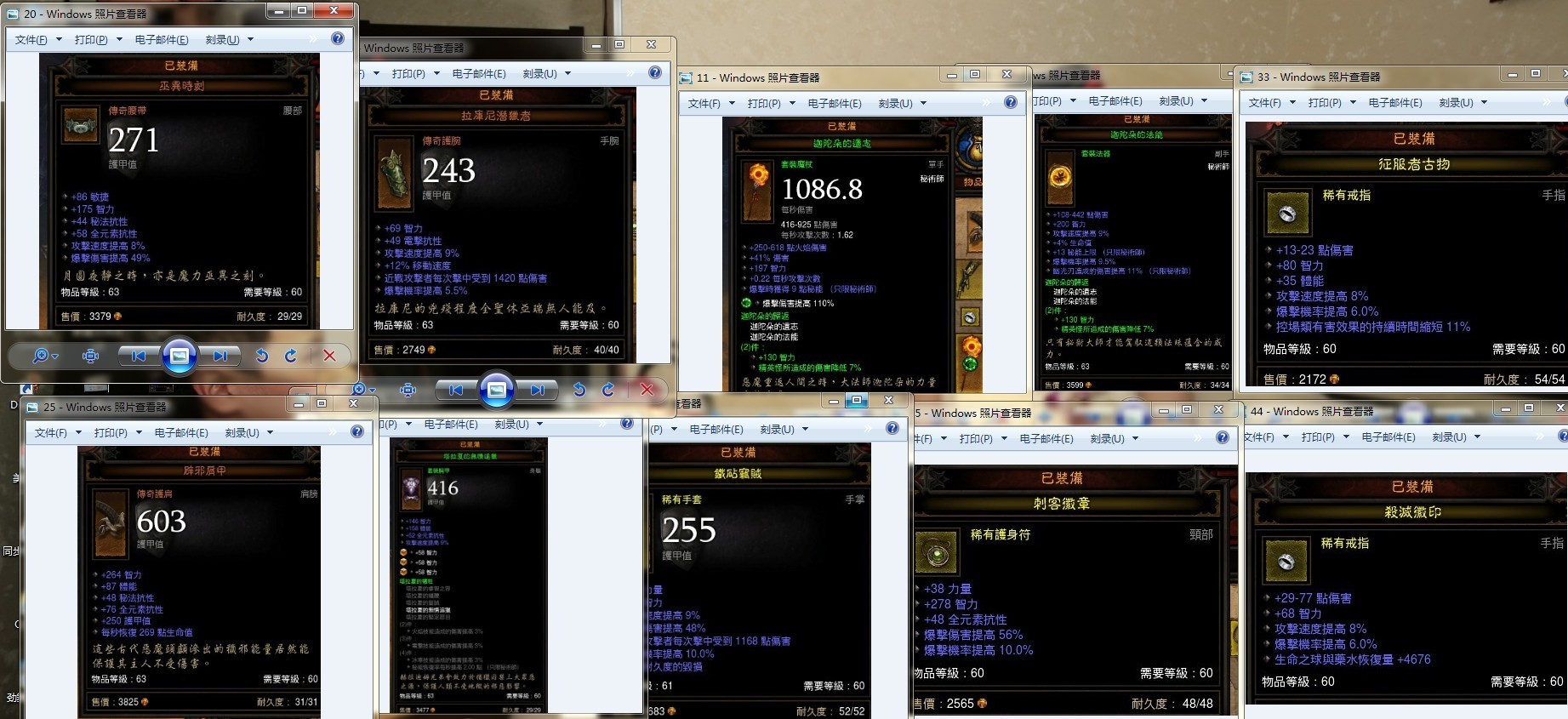Screen dimensions: 1568x719
Task: Delete the 243 bracers photo
Action: [x=647, y=390]
